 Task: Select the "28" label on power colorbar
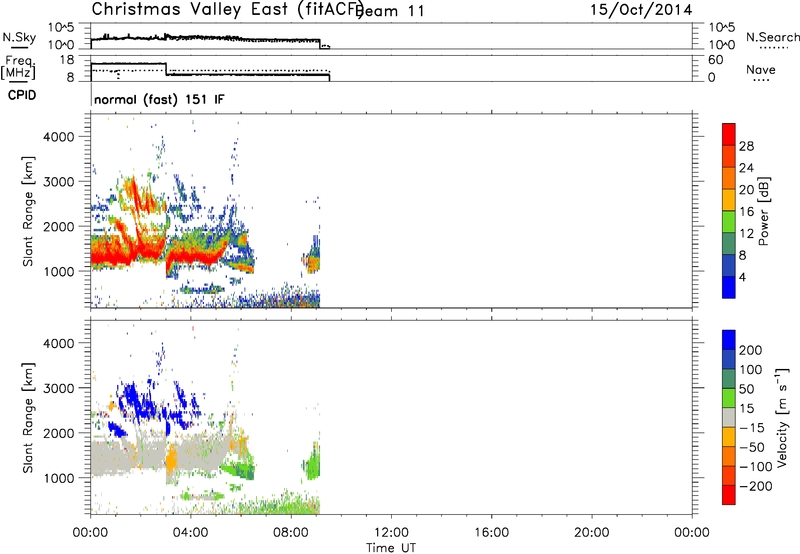pyautogui.click(x=746, y=146)
